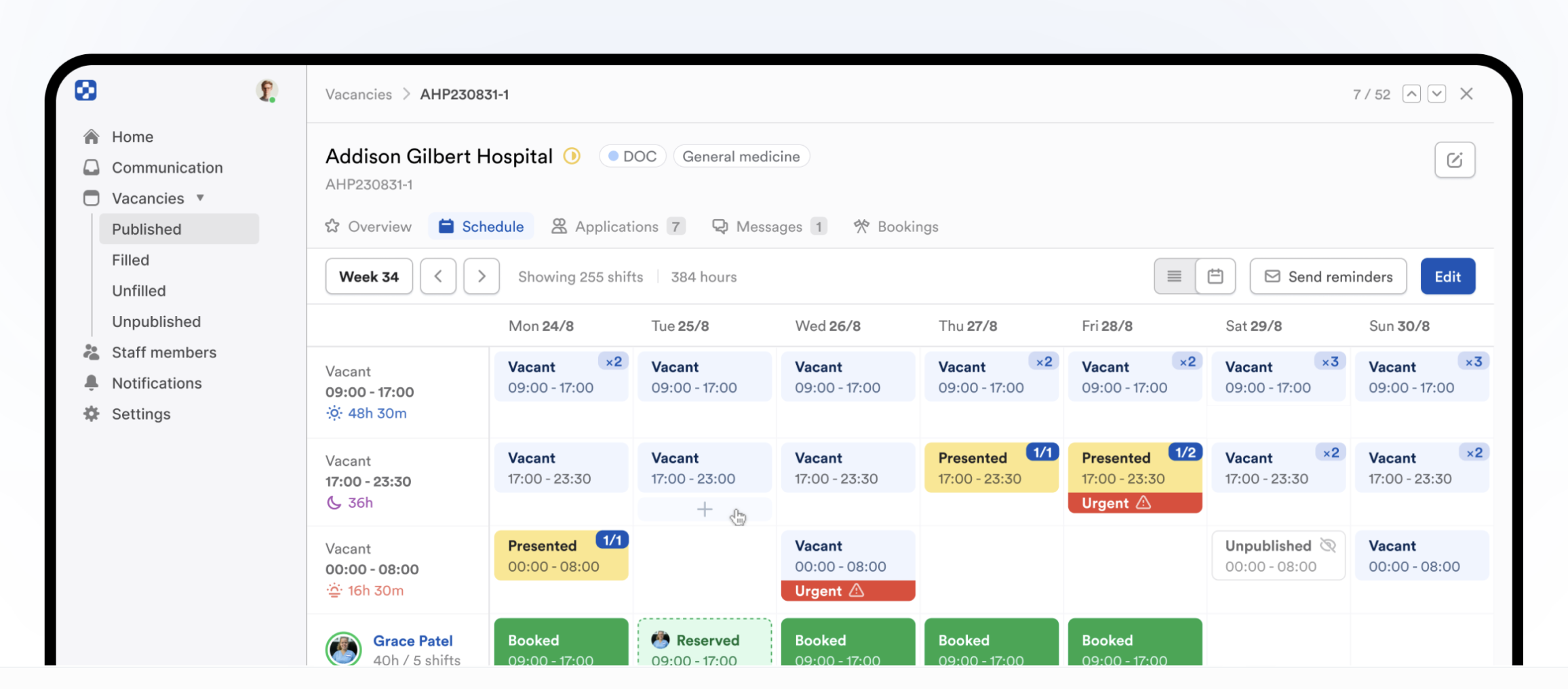This screenshot has height=689, width=1568.
Task: Click the edit pencil icon beside hospital name
Action: 1454,160
